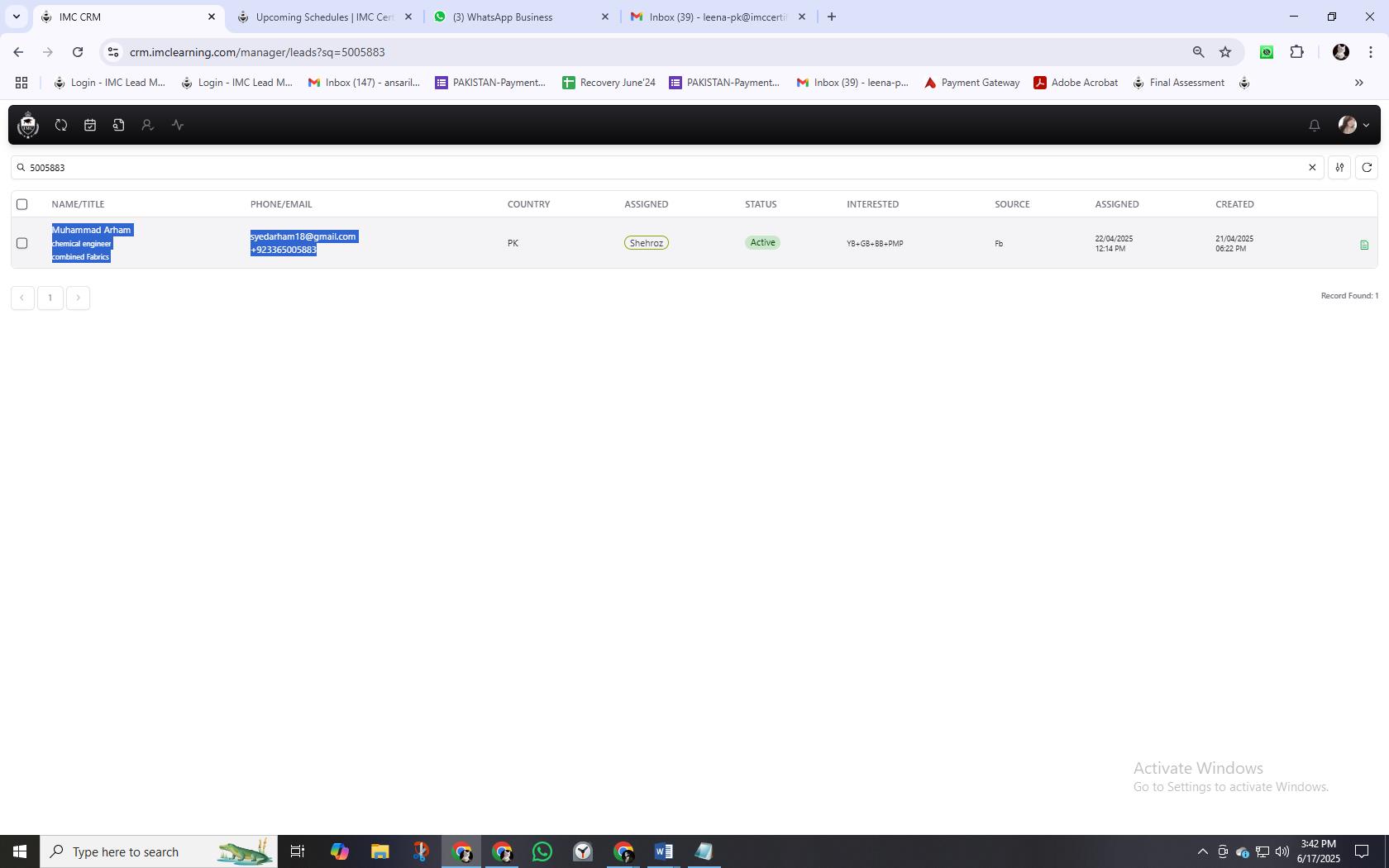Click the YB+GB+BB+PMP interested cell
This screenshot has width=1389, height=868.
pyautogui.click(x=875, y=244)
